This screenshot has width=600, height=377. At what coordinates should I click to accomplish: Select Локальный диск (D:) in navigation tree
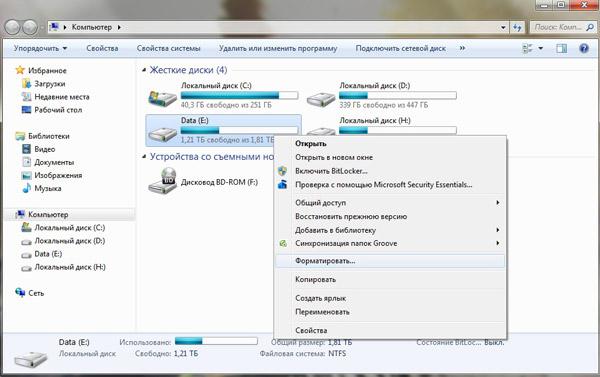coord(70,241)
